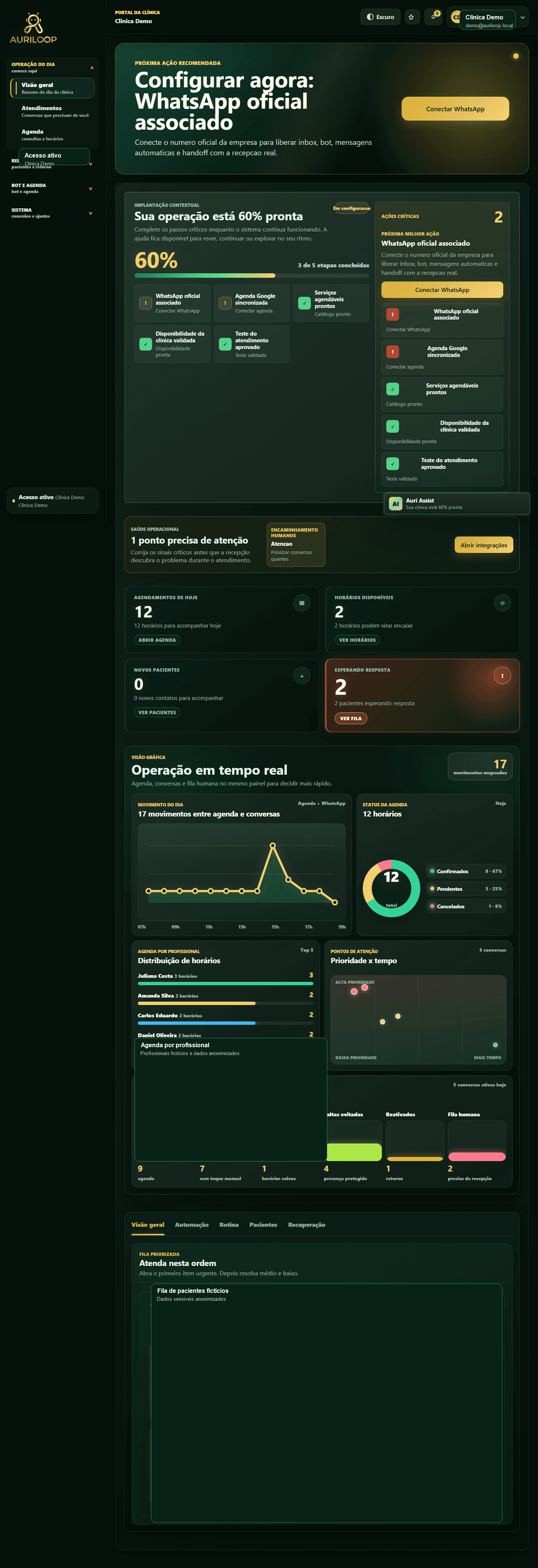The image size is (538, 1568).
Task: Click the star favorites icon
Action: coord(411,17)
